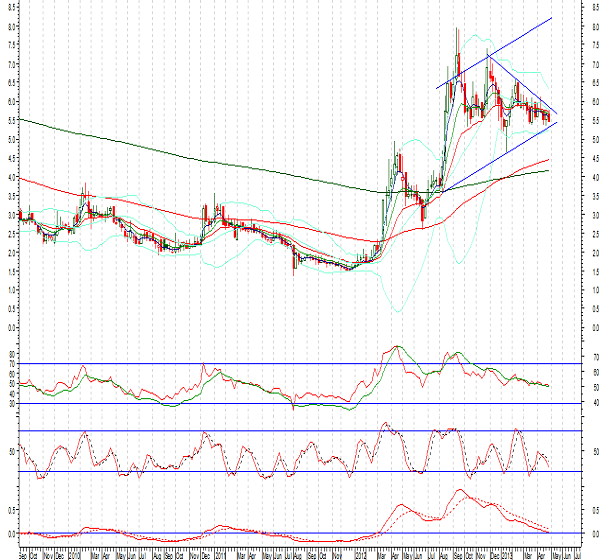The height and width of the screenshot is (560, 600).
Task: Click the highest MACD peak in bottom panel
Action: (x=459, y=491)
